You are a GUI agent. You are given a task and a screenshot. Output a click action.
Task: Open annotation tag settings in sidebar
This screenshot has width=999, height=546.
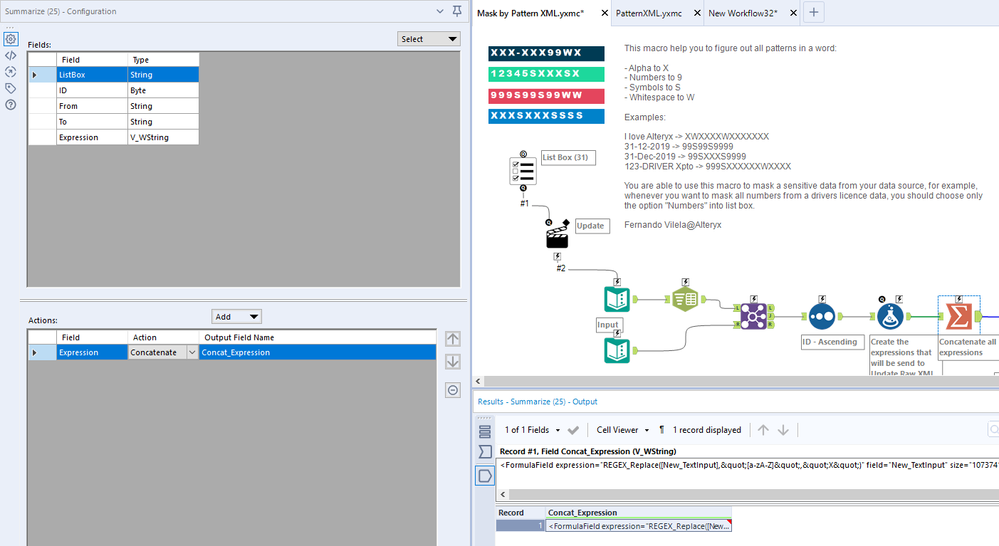(10, 88)
